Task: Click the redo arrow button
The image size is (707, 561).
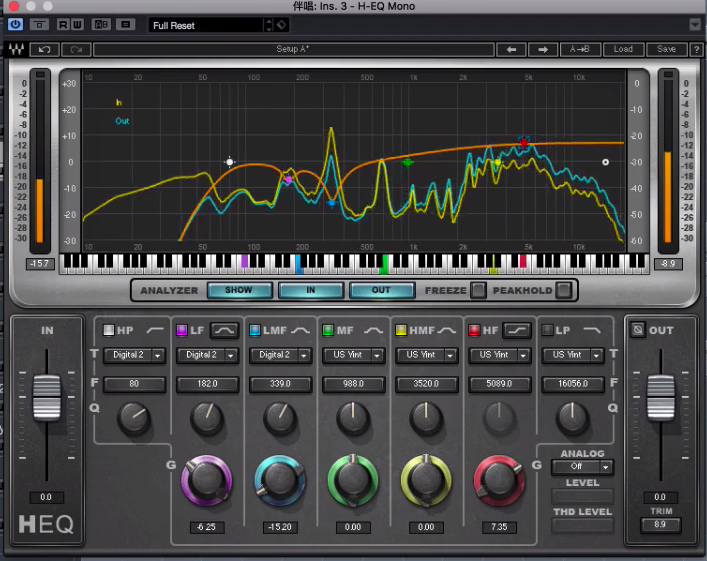Action: [76, 49]
